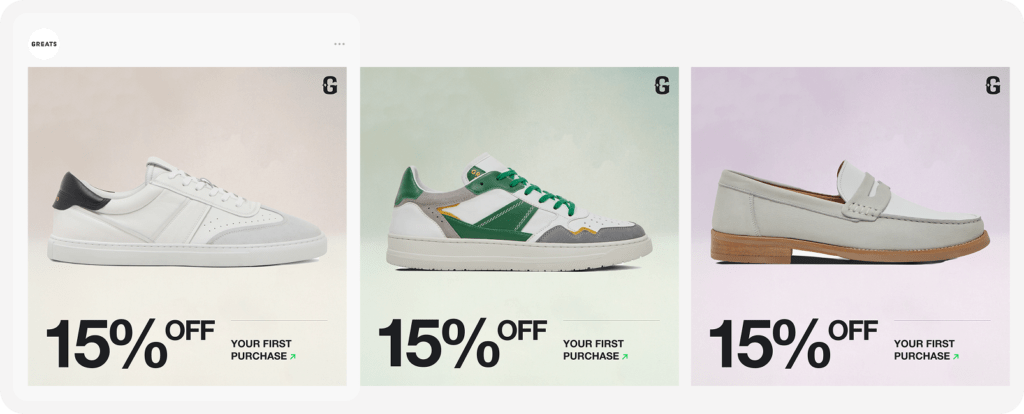Click "Your First Purchase" under the loafer
Image resolution: width=1024 pixels, height=414 pixels.
pos(923,349)
